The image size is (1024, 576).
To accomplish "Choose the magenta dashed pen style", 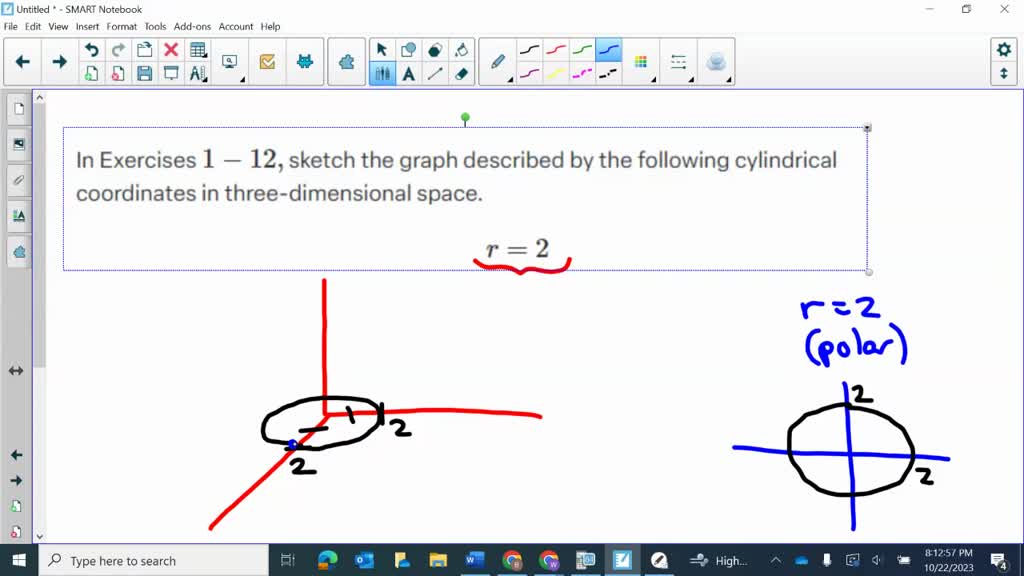I will click(582, 74).
